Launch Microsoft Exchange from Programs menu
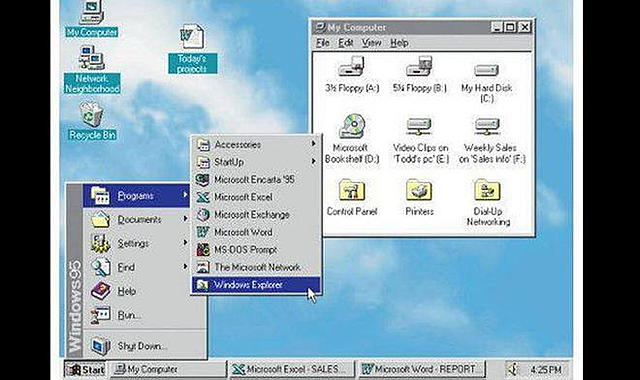Image resolution: width=640 pixels, height=380 pixels. pyautogui.click(x=256, y=215)
